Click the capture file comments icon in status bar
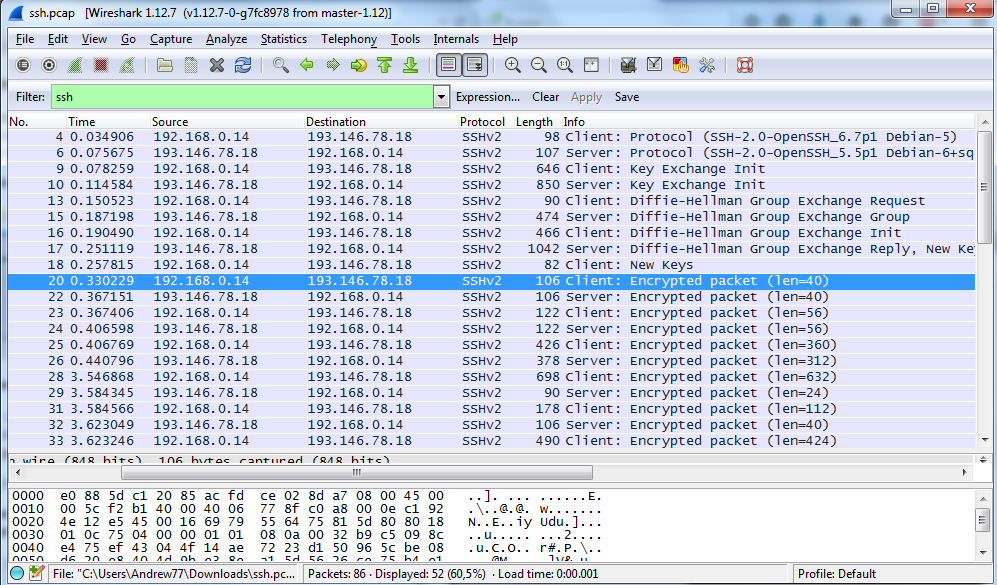This screenshot has height=585, width=997. pyautogui.click(x=36, y=574)
